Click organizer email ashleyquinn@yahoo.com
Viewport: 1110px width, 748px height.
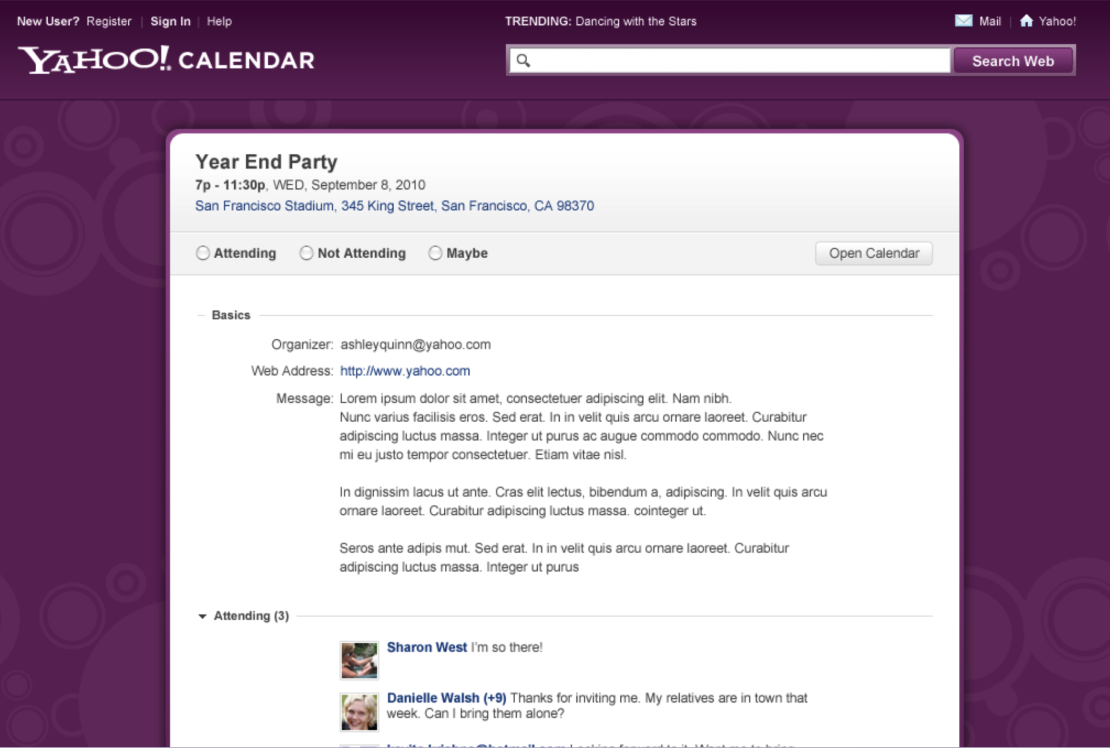tap(416, 345)
